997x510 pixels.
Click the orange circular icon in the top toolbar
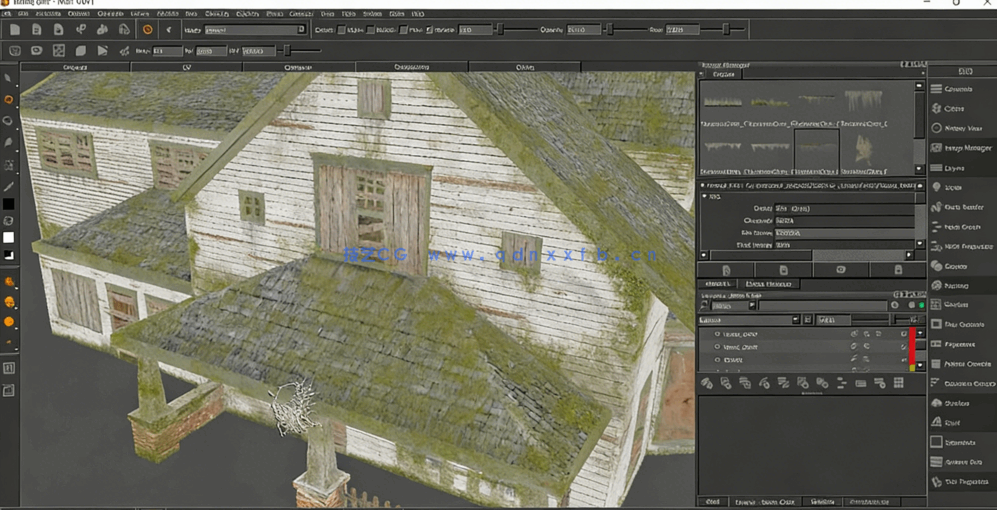click(x=147, y=30)
